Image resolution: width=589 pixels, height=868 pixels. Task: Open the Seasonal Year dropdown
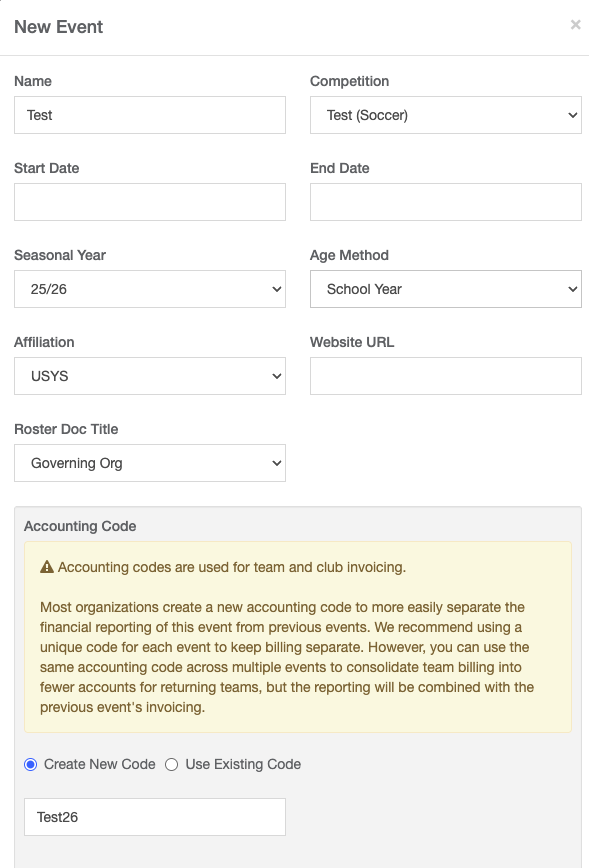pos(150,289)
